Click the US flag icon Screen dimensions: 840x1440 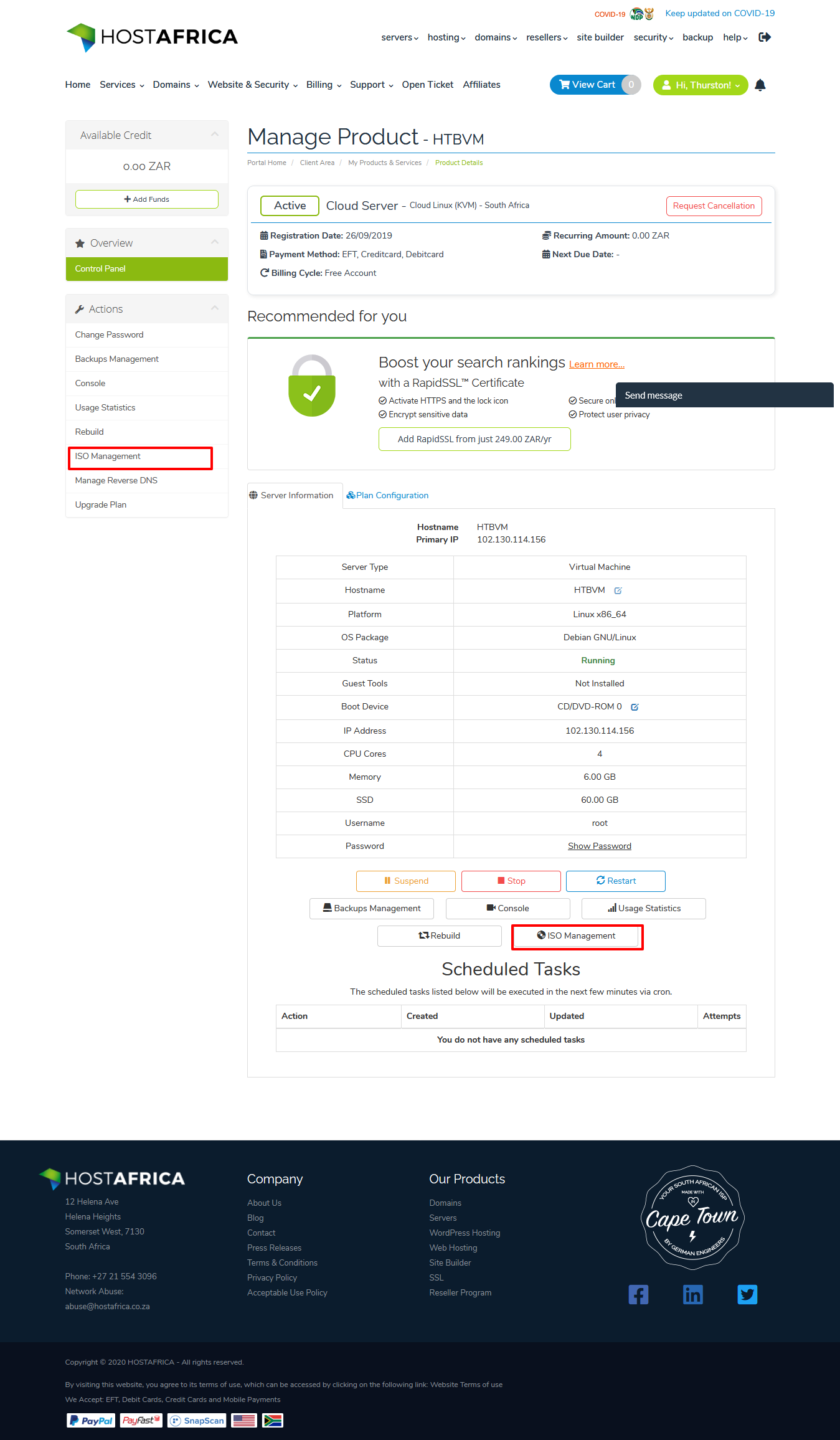click(244, 1421)
